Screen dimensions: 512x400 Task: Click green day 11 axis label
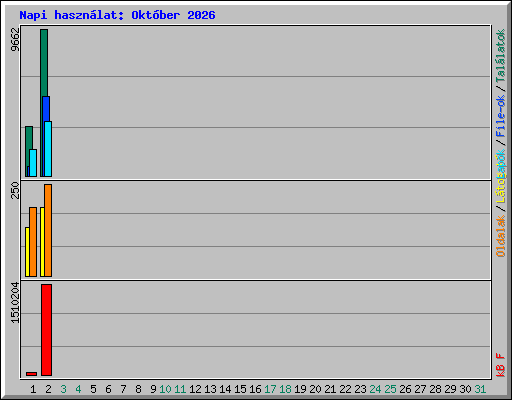pos(180,389)
